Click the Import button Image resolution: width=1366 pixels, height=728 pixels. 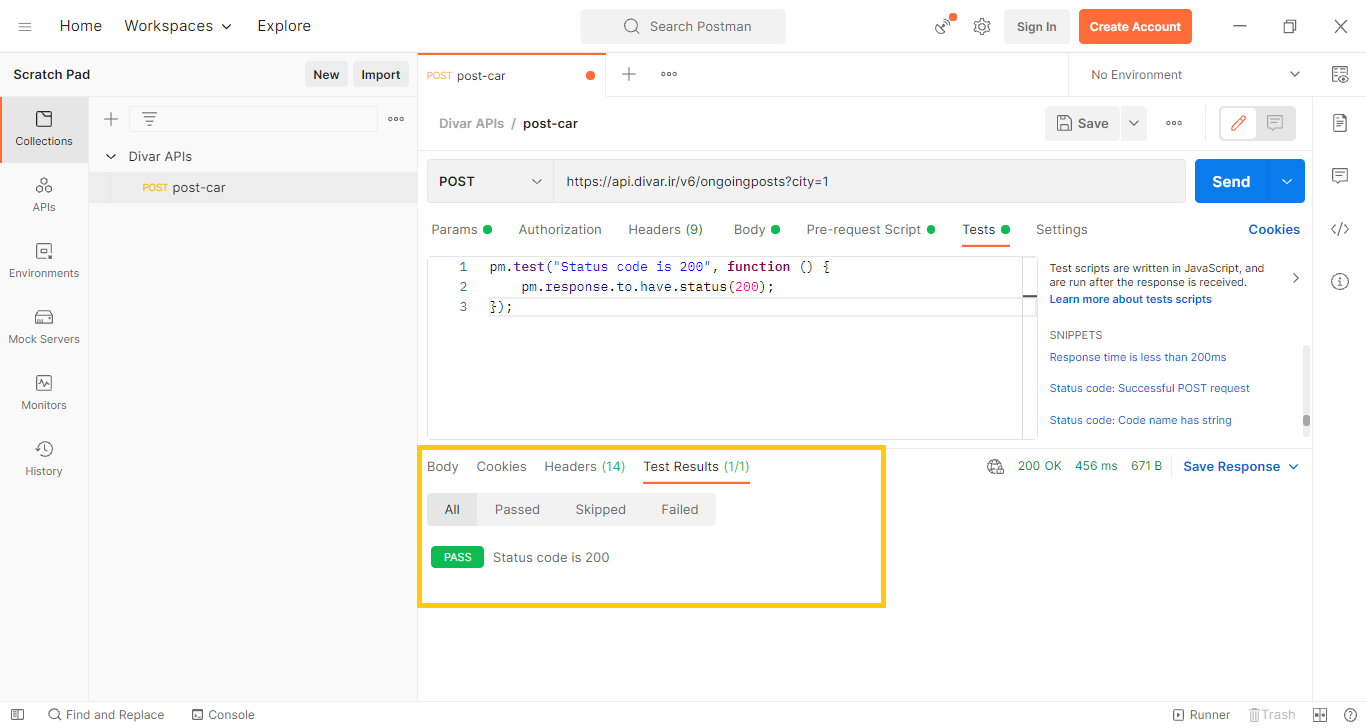pyautogui.click(x=381, y=74)
